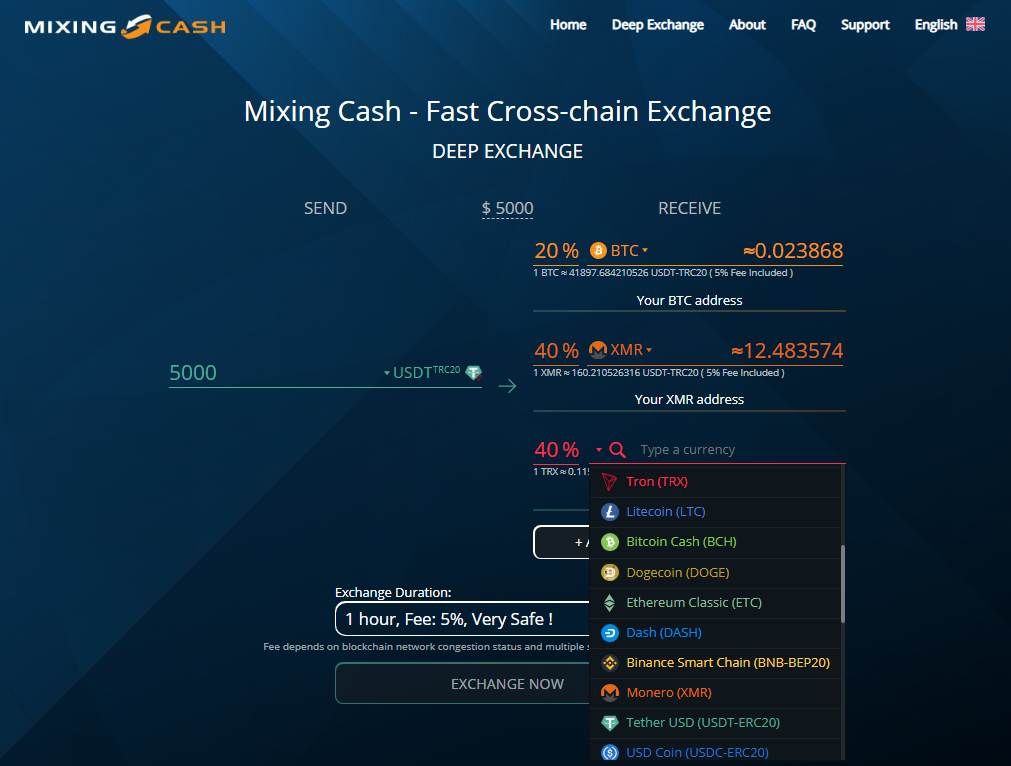
Task: Open the Exchange Duration dropdown
Action: click(462, 619)
